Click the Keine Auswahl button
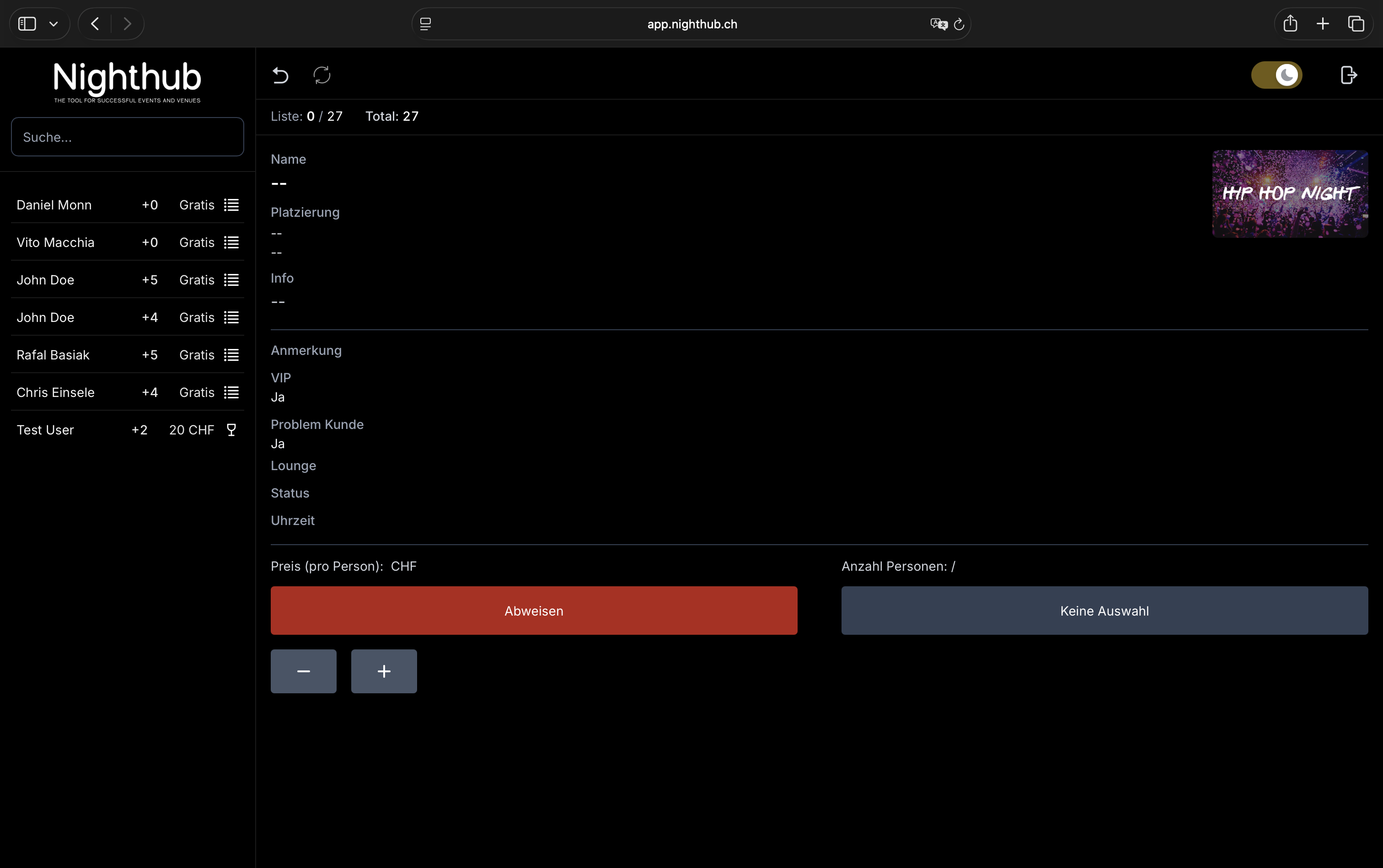This screenshot has width=1383, height=868. coord(1104,610)
